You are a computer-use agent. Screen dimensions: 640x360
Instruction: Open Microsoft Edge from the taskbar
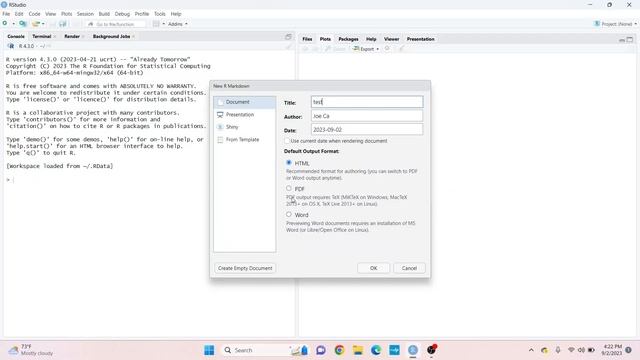point(376,350)
